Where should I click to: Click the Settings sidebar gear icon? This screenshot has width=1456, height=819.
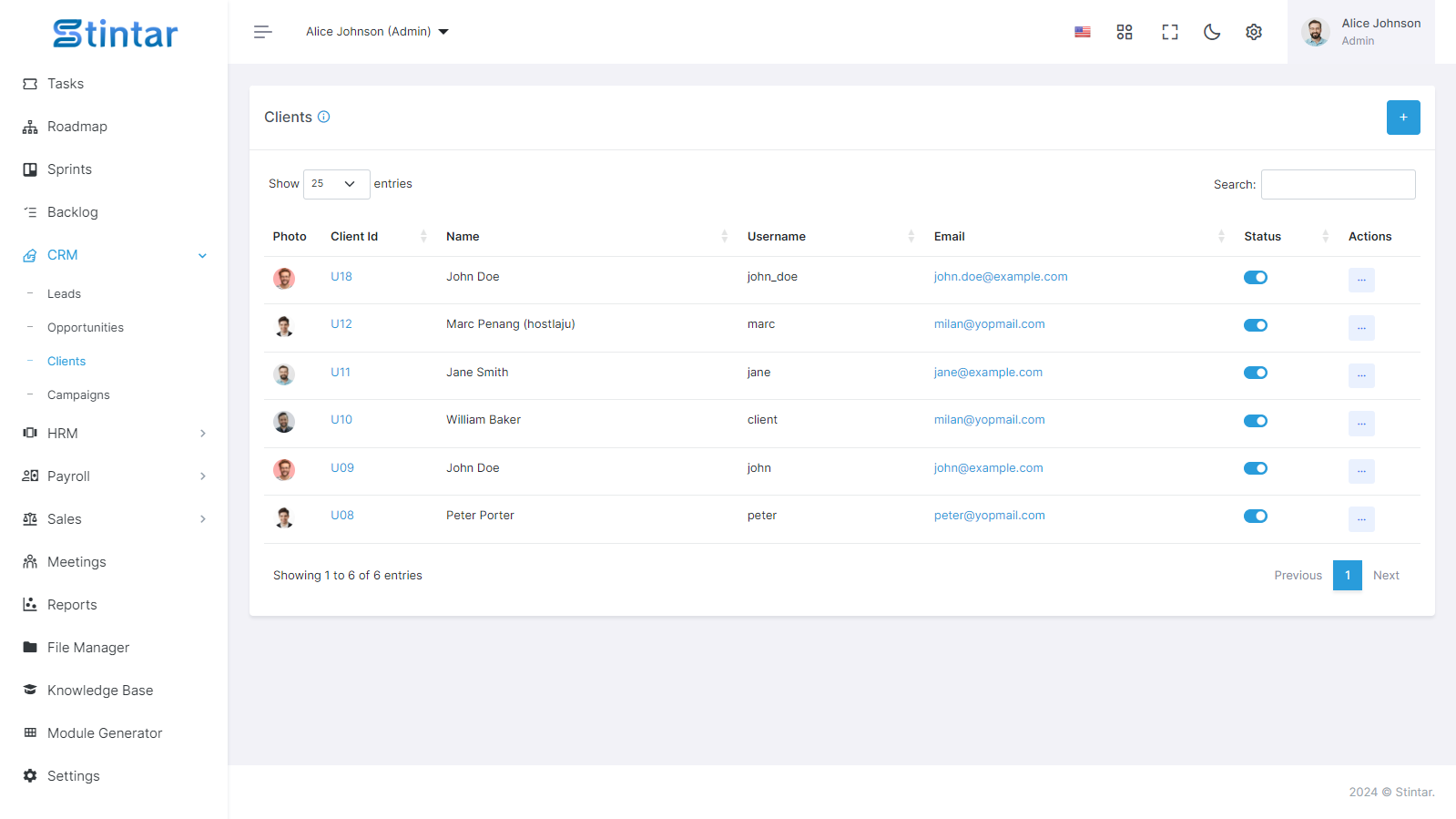pos(30,776)
